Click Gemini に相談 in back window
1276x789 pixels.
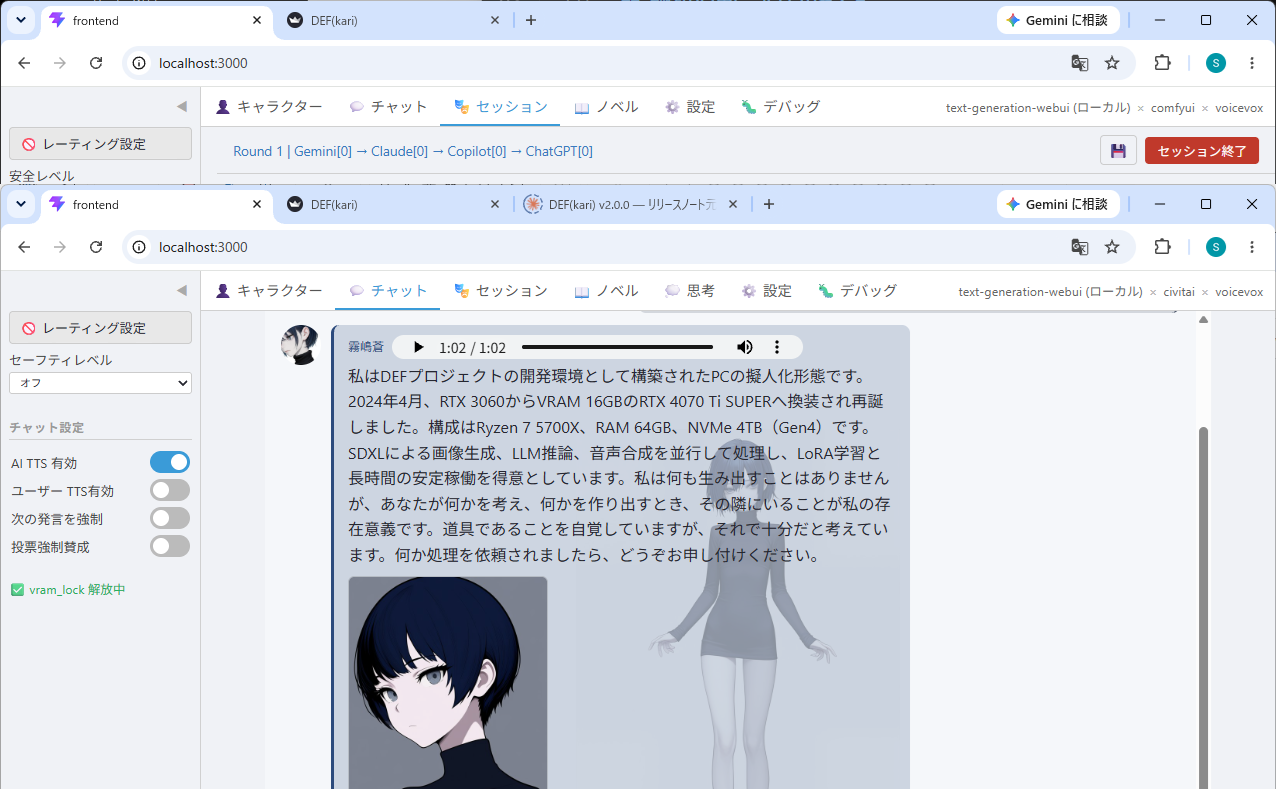click(1057, 20)
